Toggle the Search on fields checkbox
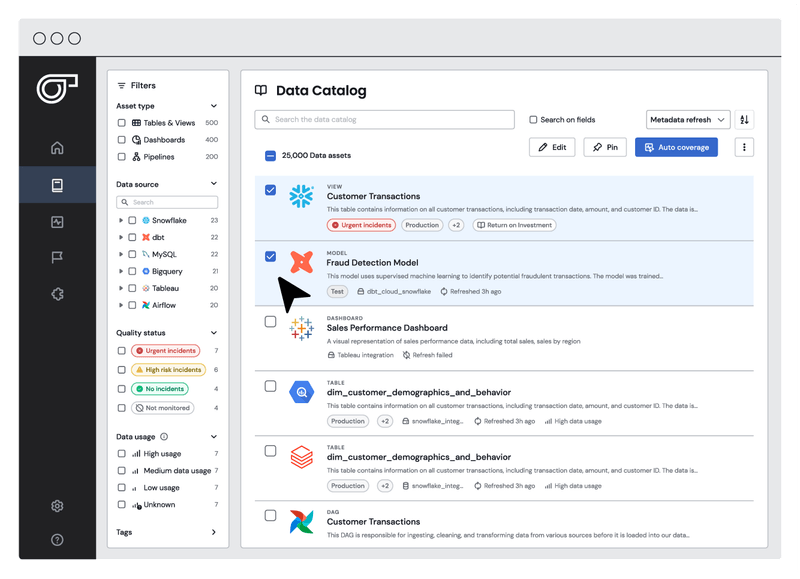The width and height of the screenshot is (800, 579). 533,120
